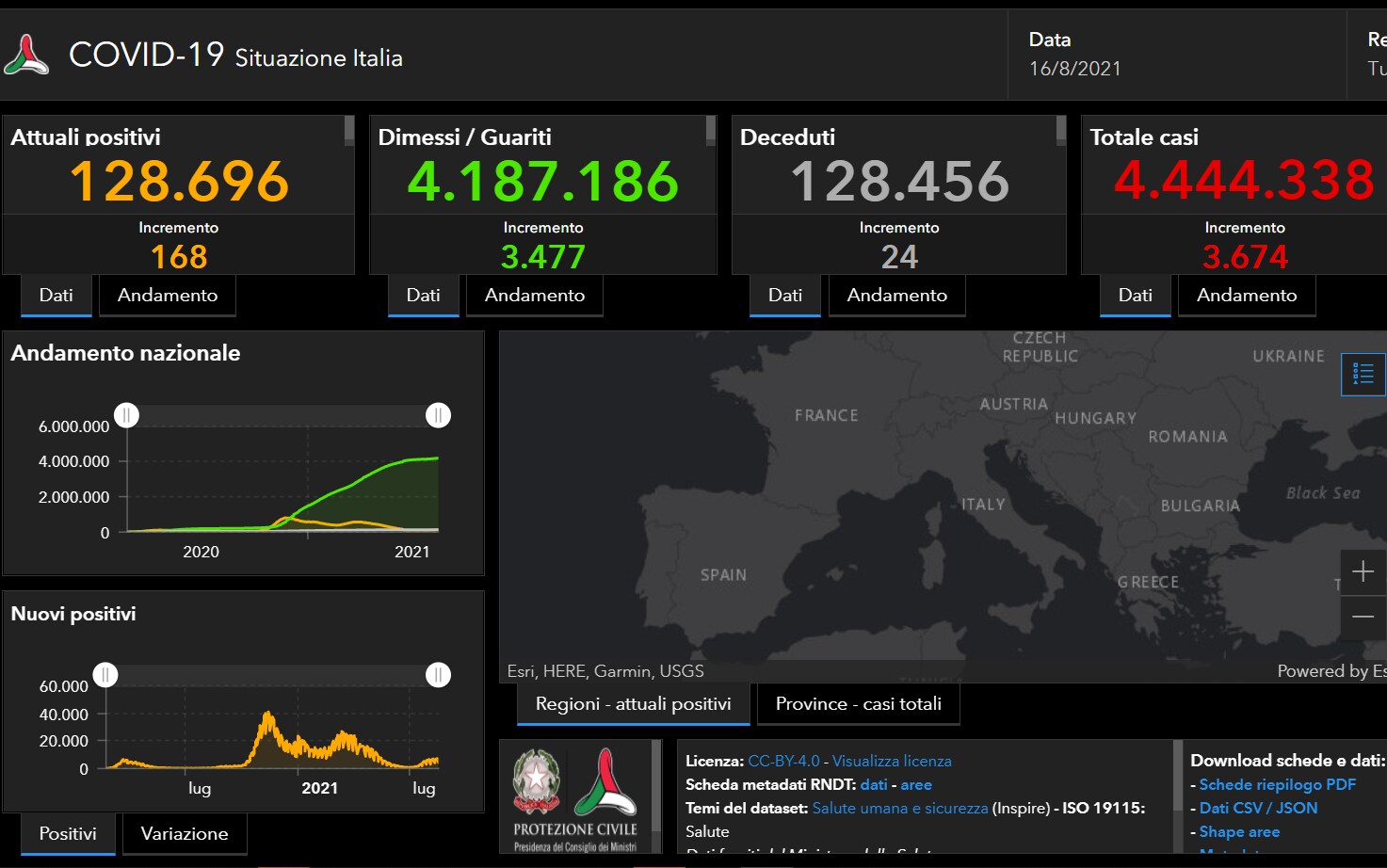Click Visualizza licenza link

(891, 761)
